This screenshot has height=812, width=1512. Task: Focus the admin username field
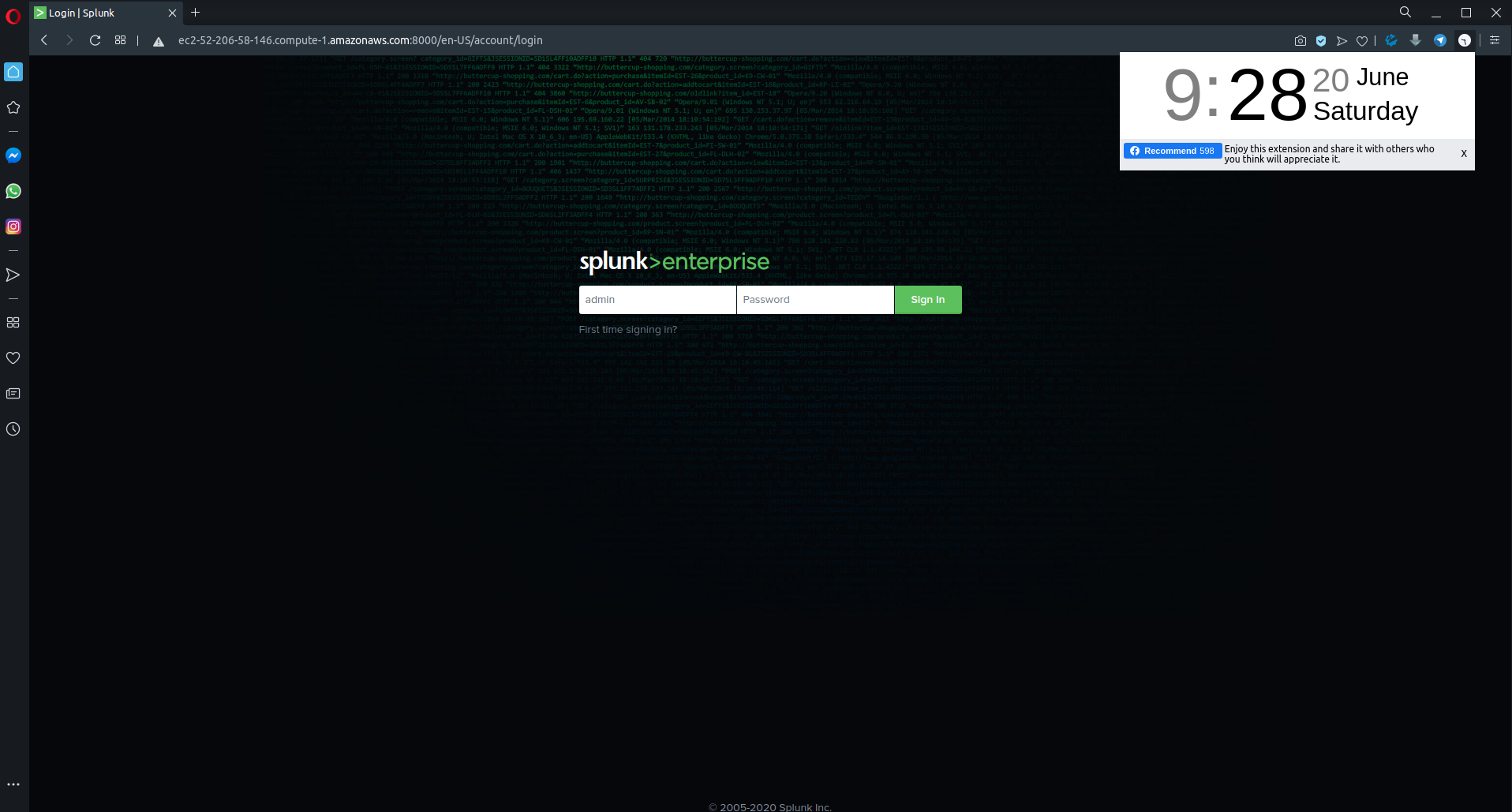[657, 300]
